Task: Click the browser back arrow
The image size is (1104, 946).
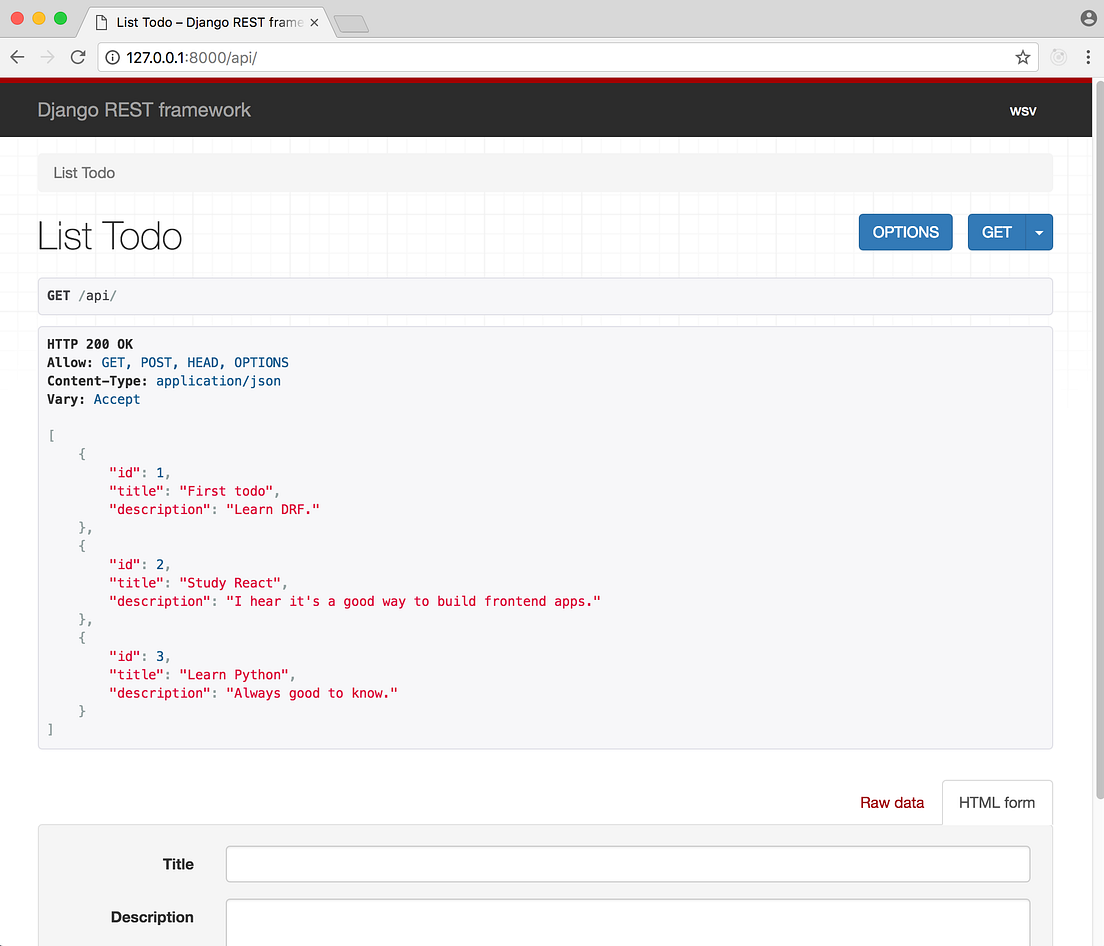Action: click(17, 57)
